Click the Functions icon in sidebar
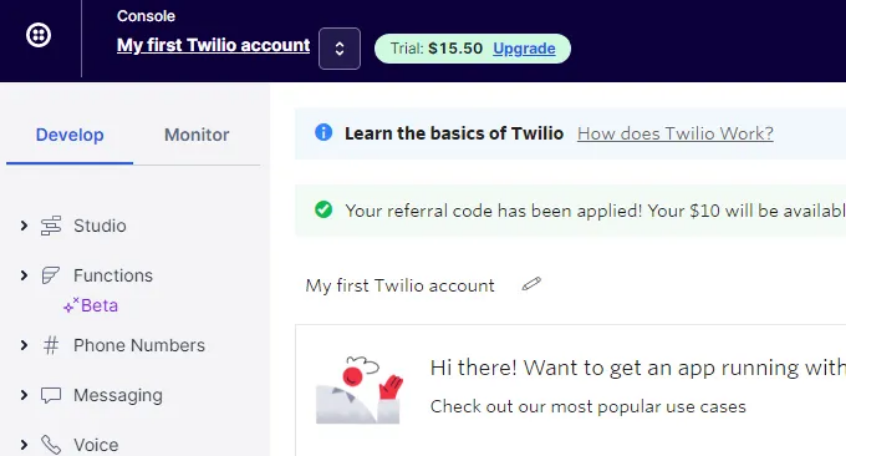The width and height of the screenshot is (874, 474). coord(51,275)
